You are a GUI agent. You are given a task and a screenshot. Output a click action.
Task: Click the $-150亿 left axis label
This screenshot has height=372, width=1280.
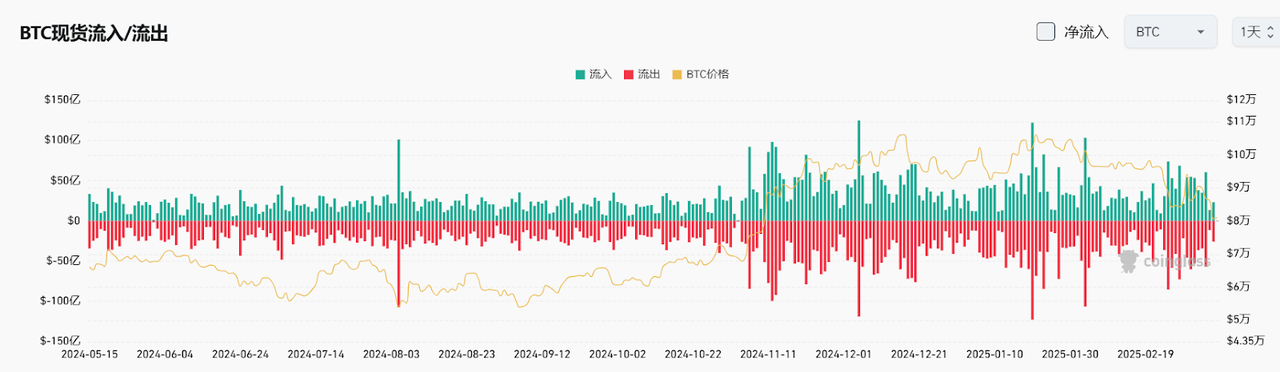60,341
